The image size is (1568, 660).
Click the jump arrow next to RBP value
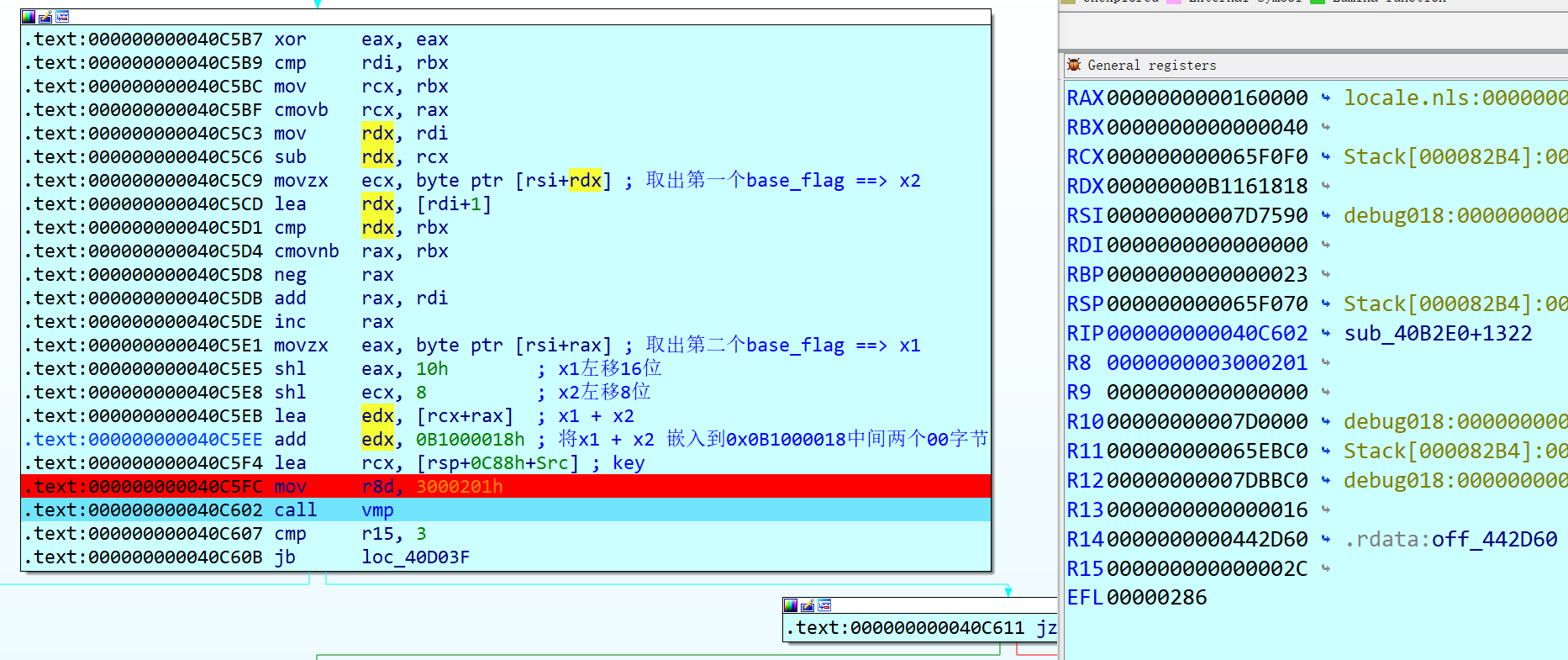[x=1326, y=274]
